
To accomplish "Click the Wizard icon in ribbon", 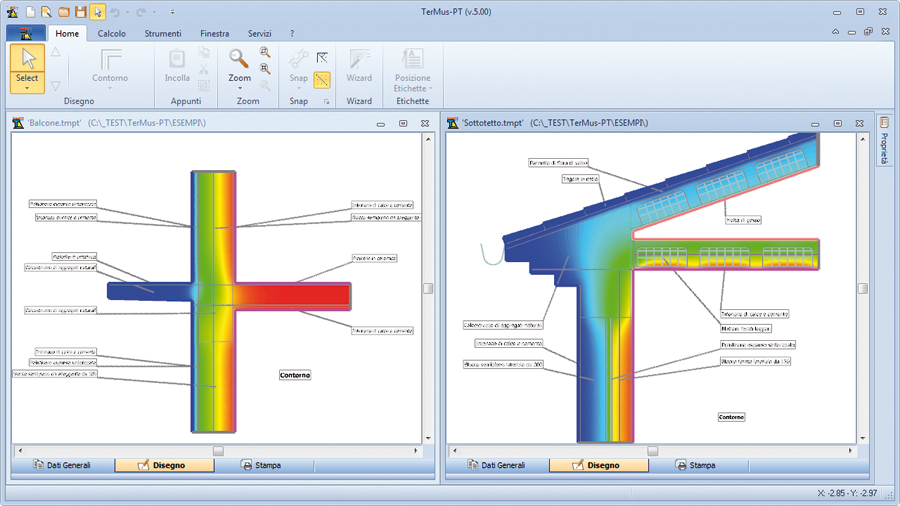I will point(359,59).
